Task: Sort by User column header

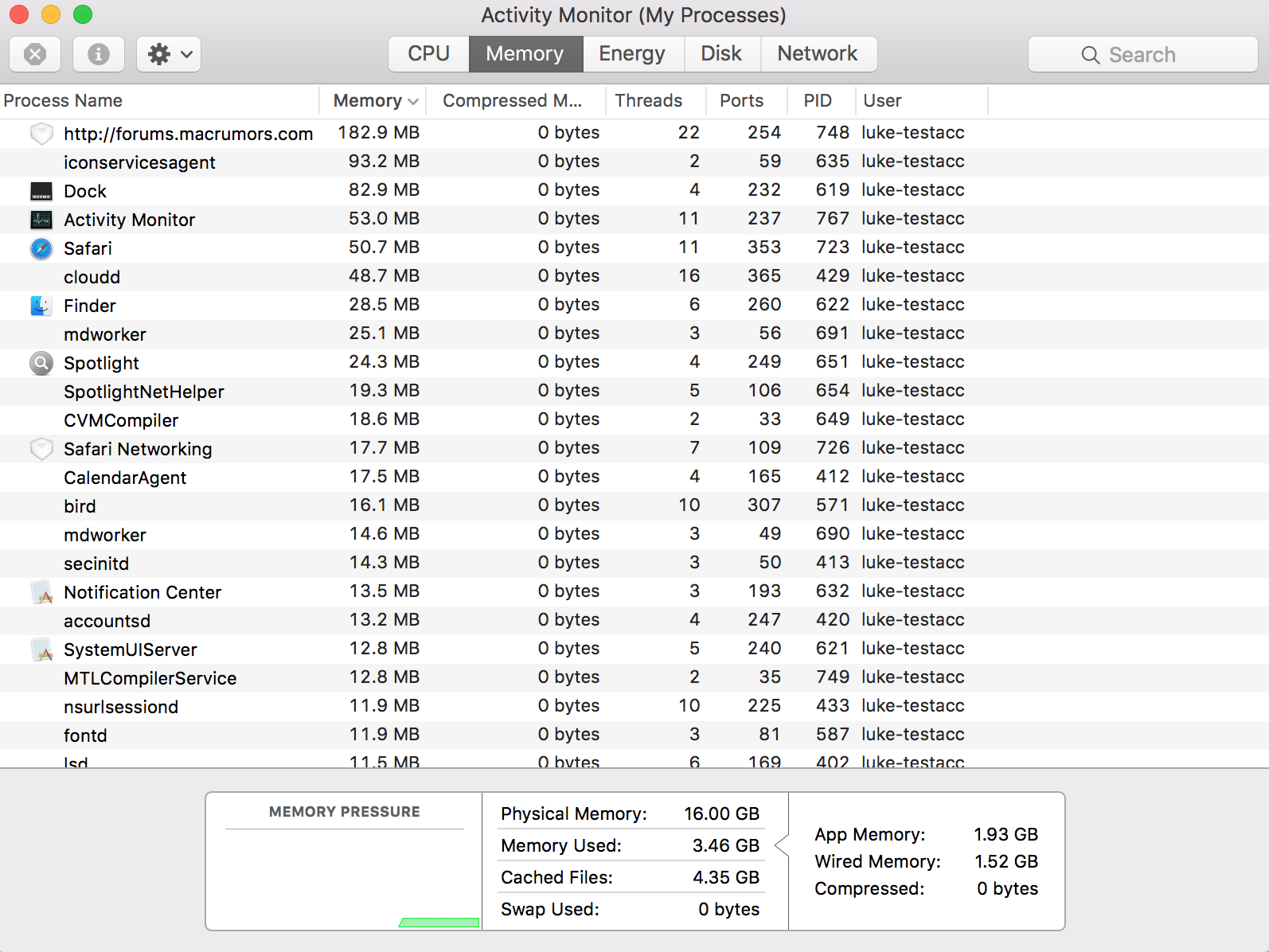Action: coord(922,101)
